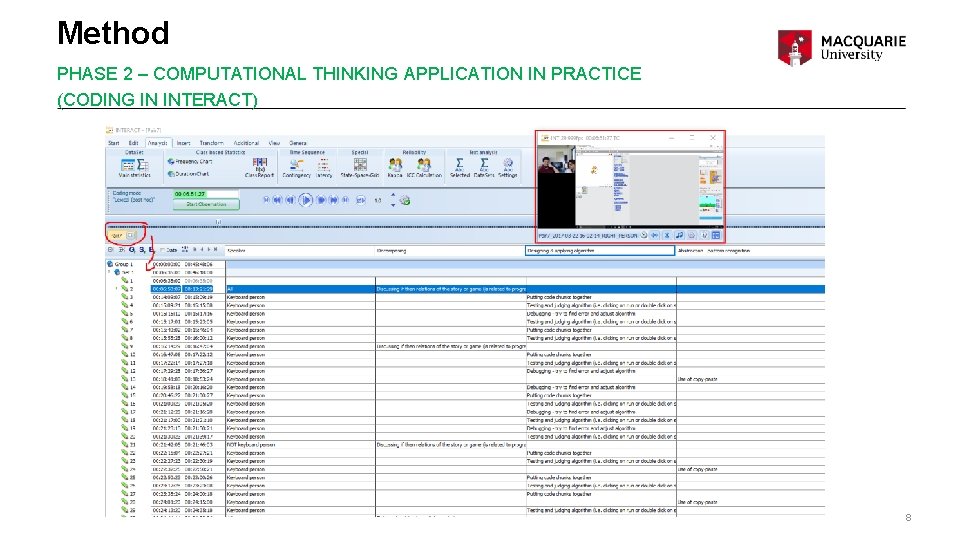Click the layout icon in video window
Image resolution: width=960 pixels, height=540 pixels.
click(x=716, y=235)
